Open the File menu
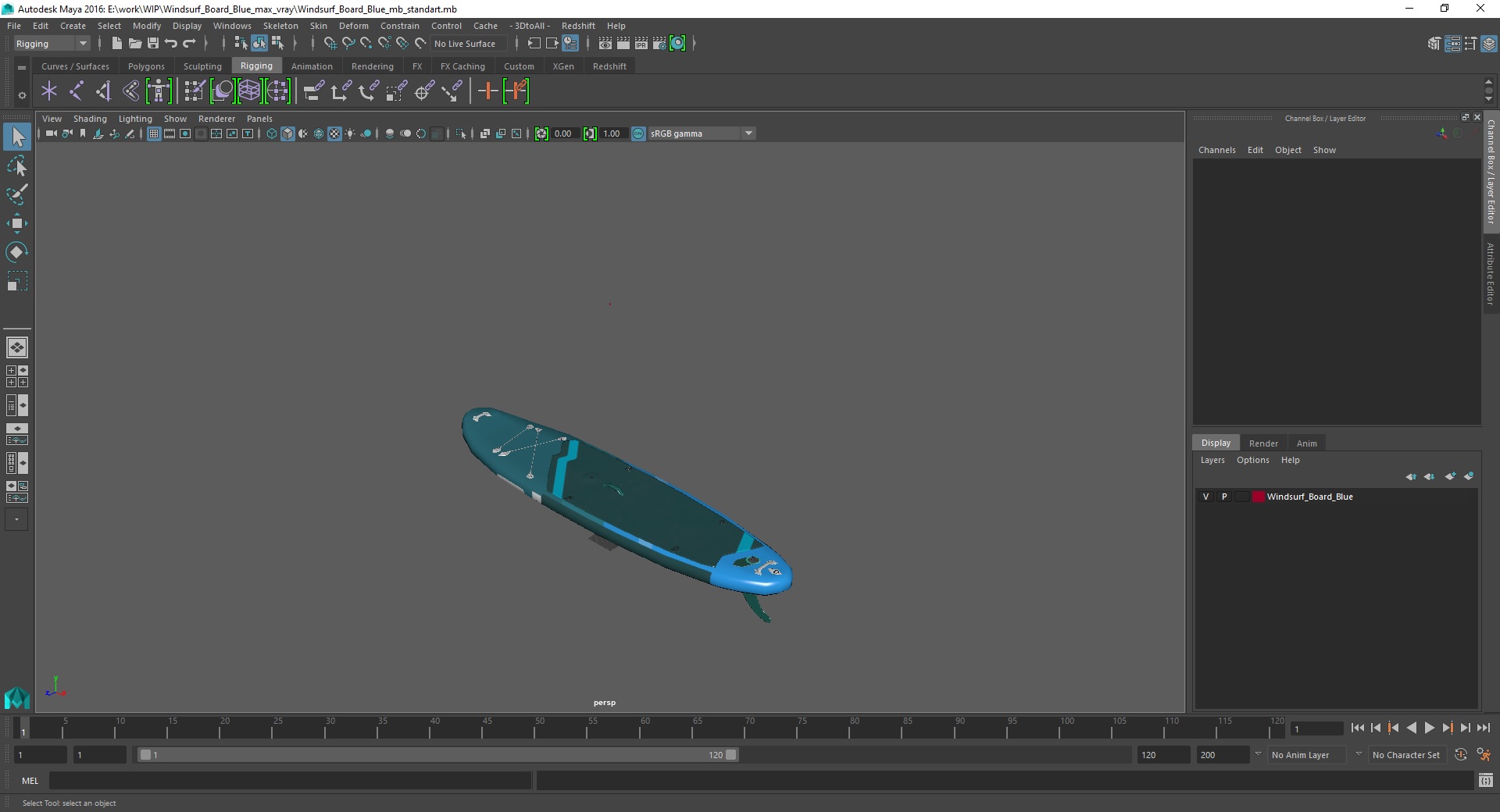 coord(14,26)
